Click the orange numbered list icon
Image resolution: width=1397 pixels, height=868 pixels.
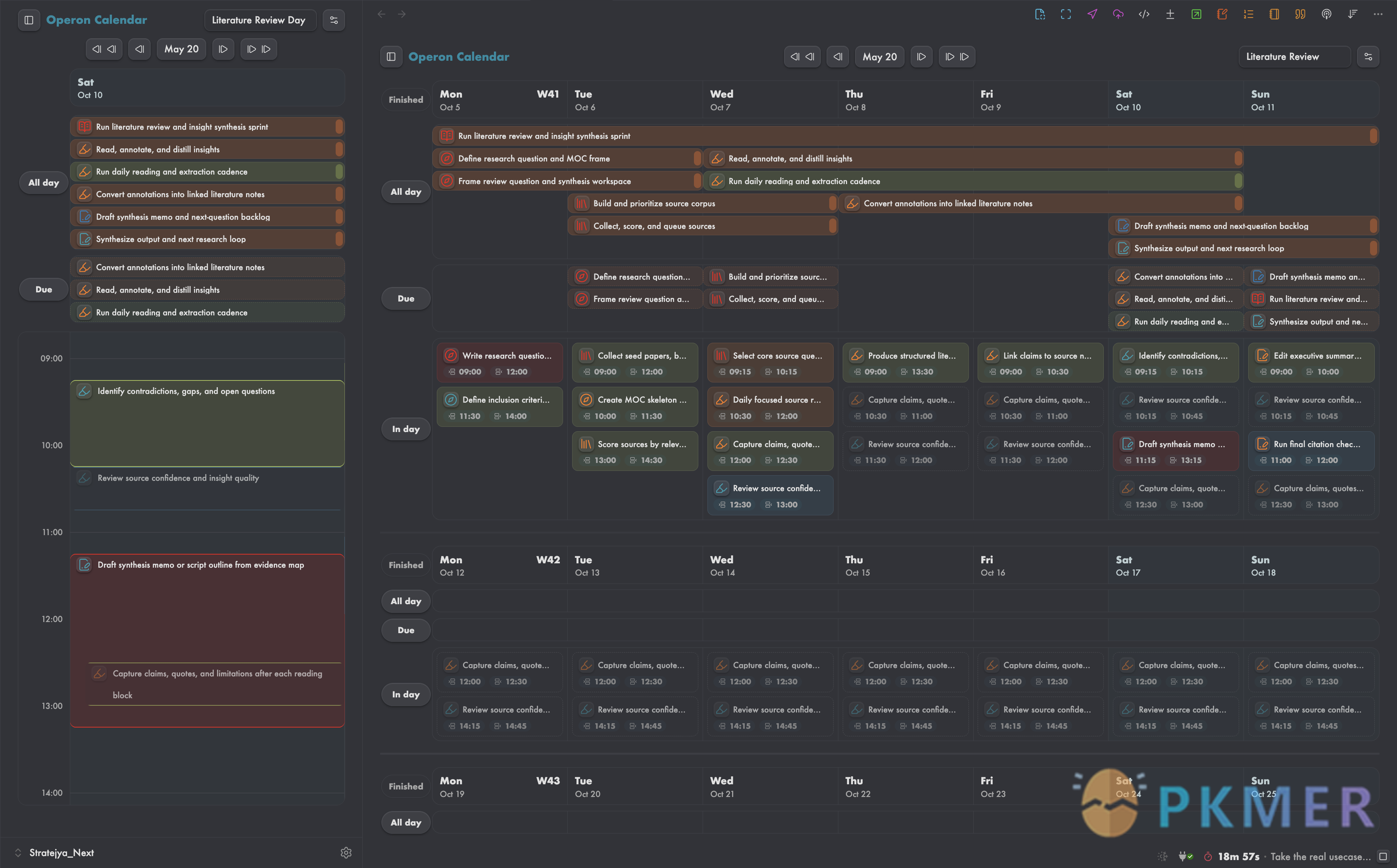coord(1248,14)
